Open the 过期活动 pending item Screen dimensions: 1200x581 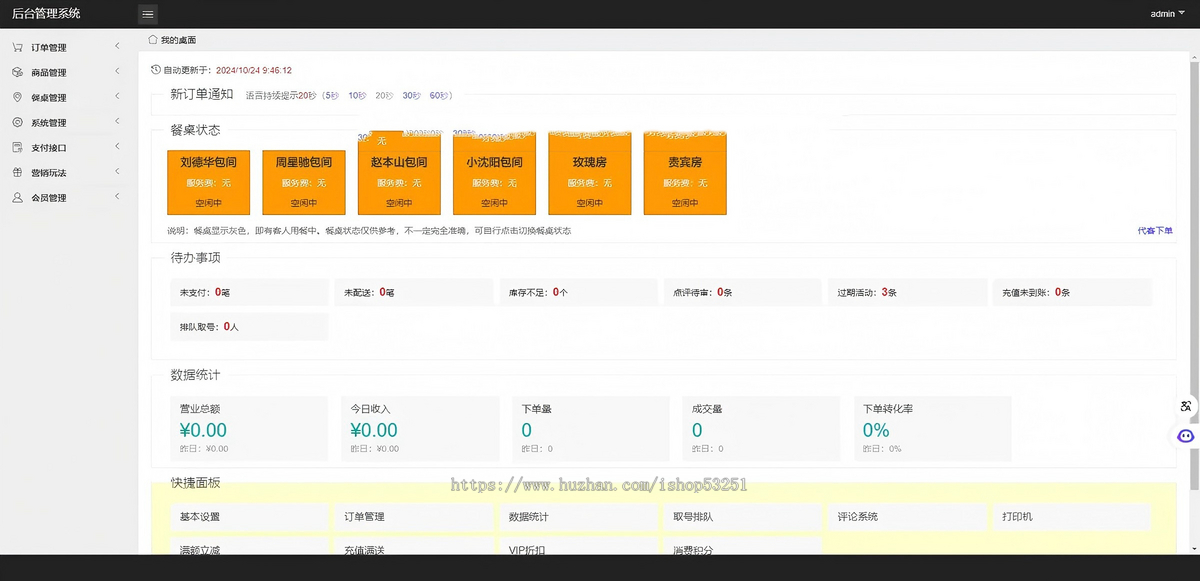pos(908,292)
